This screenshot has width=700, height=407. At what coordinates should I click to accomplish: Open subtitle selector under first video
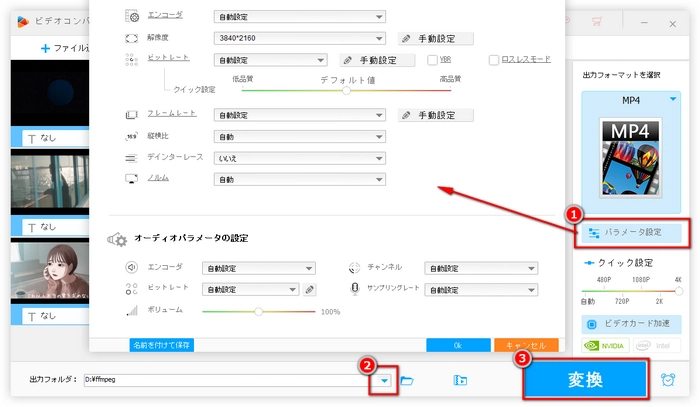[56, 138]
